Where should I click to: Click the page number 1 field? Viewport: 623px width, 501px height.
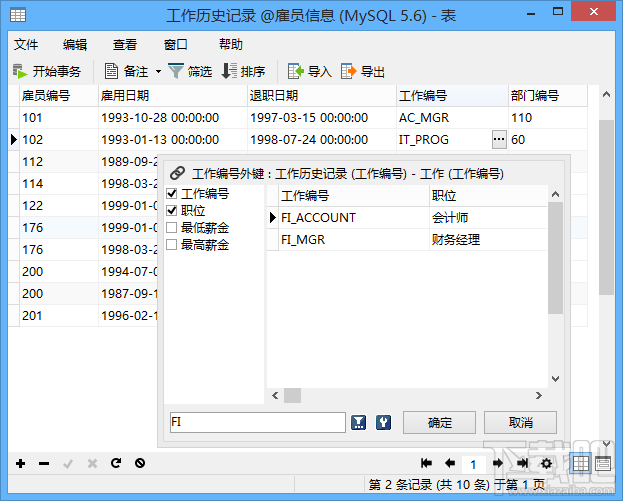pos(473,464)
